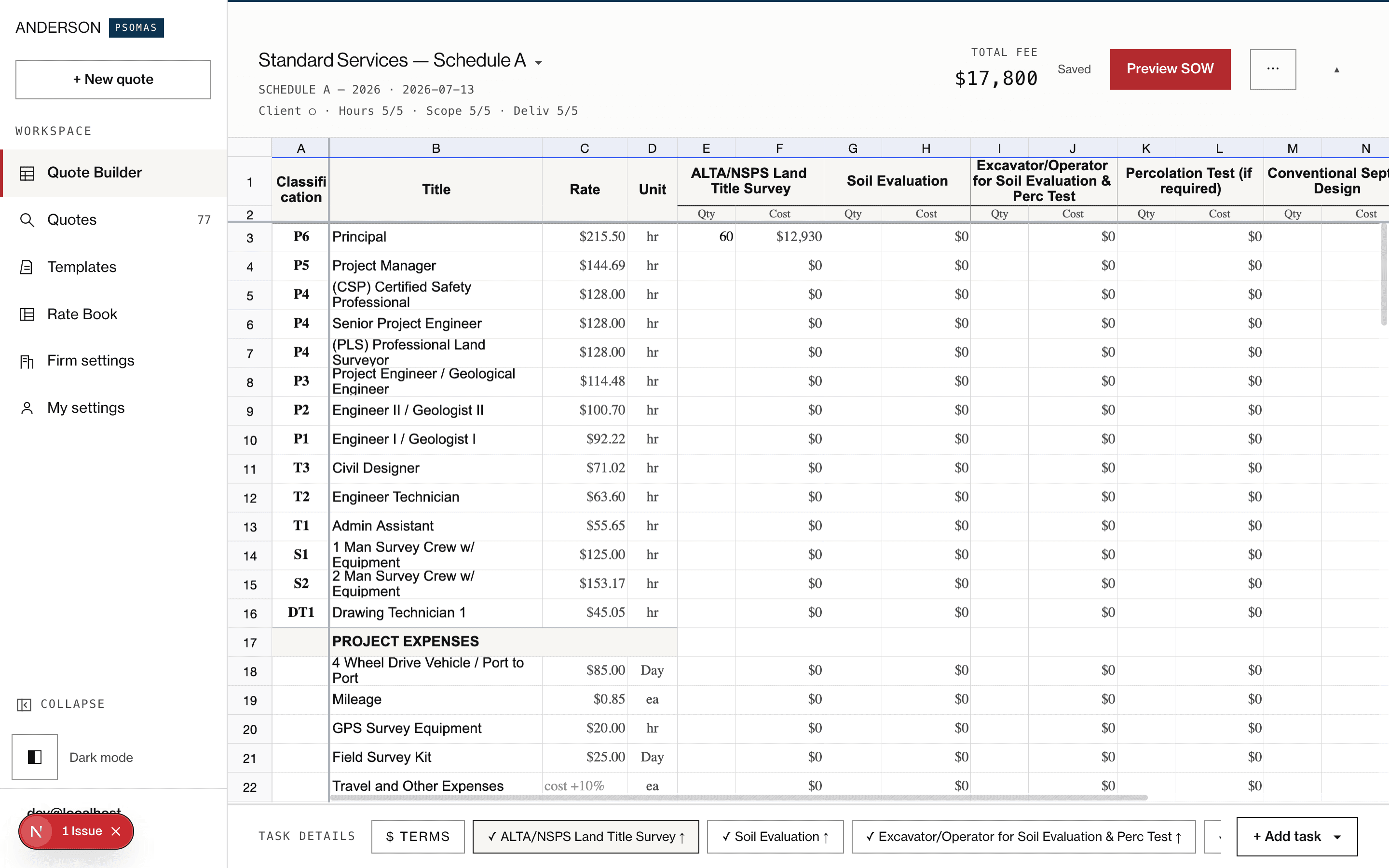Click the Mileage rate $0.85

(585, 699)
